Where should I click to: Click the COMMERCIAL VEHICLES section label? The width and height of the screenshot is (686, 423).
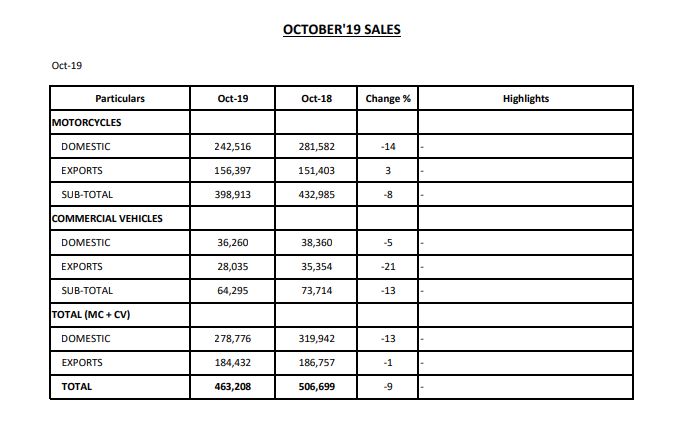click(x=106, y=219)
